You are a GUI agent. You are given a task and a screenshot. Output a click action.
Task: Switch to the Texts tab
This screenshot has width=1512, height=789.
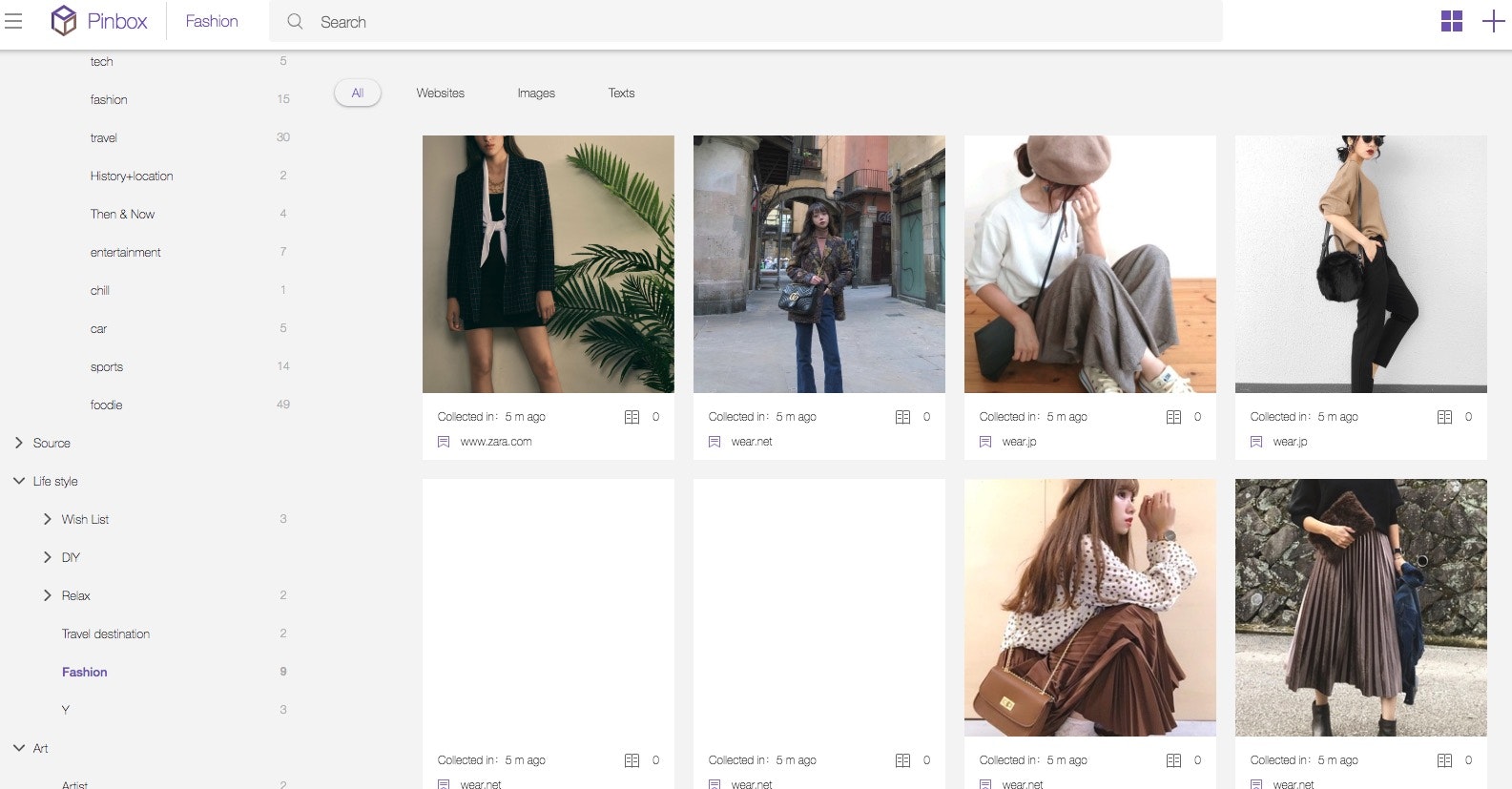coord(621,93)
